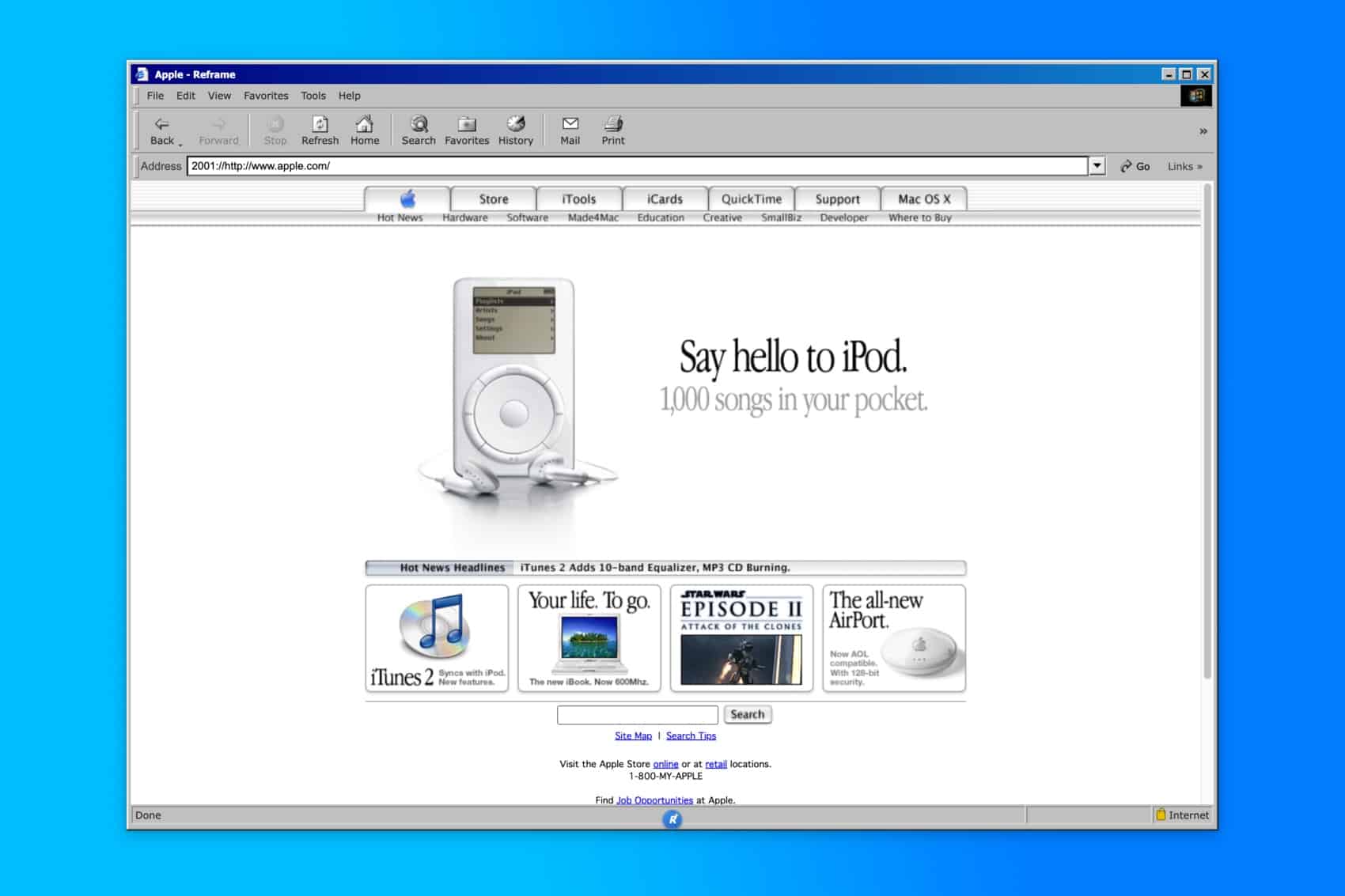The image size is (1345, 896).
Task: Open the Education sublink
Action: (x=661, y=217)
